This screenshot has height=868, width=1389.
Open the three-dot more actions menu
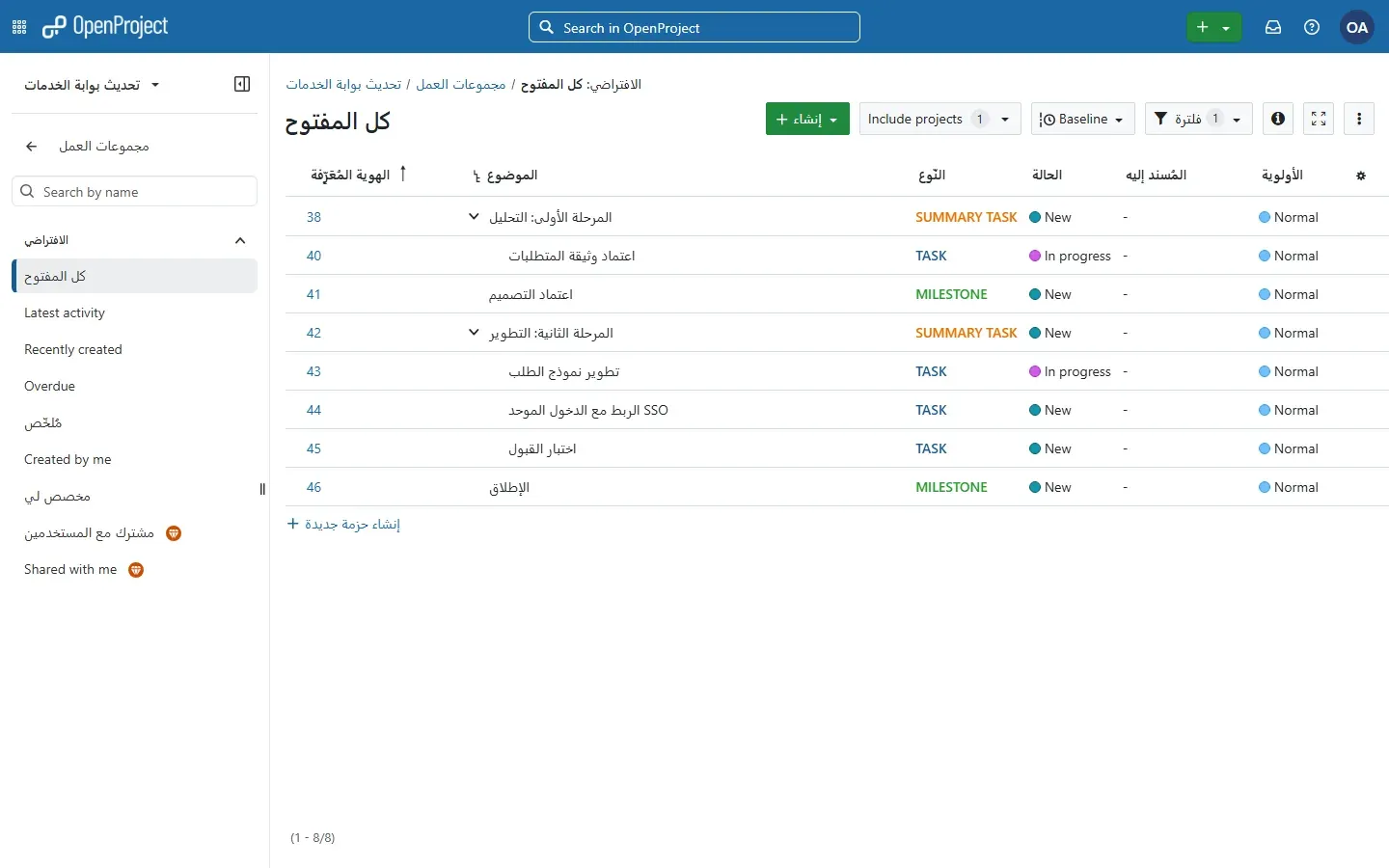[1359, 119]
